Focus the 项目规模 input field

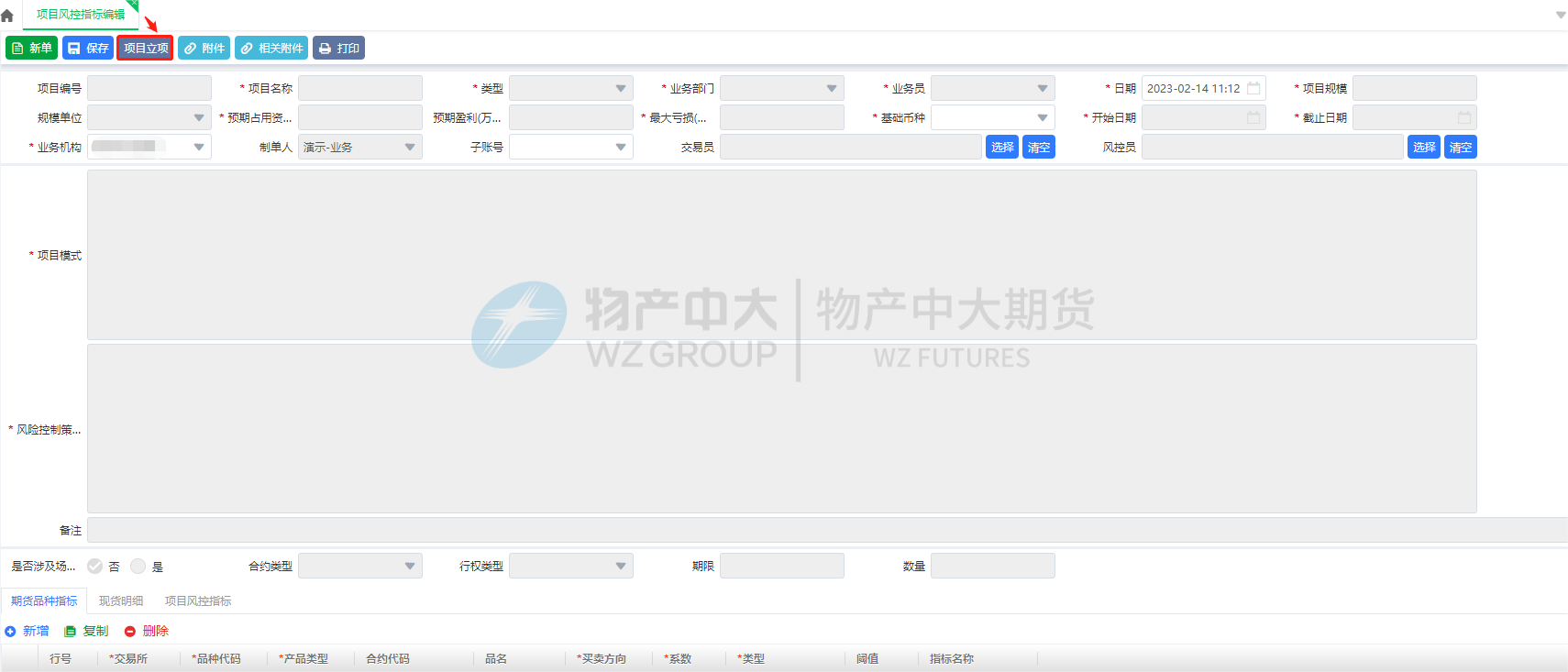tap(1415, 88)
